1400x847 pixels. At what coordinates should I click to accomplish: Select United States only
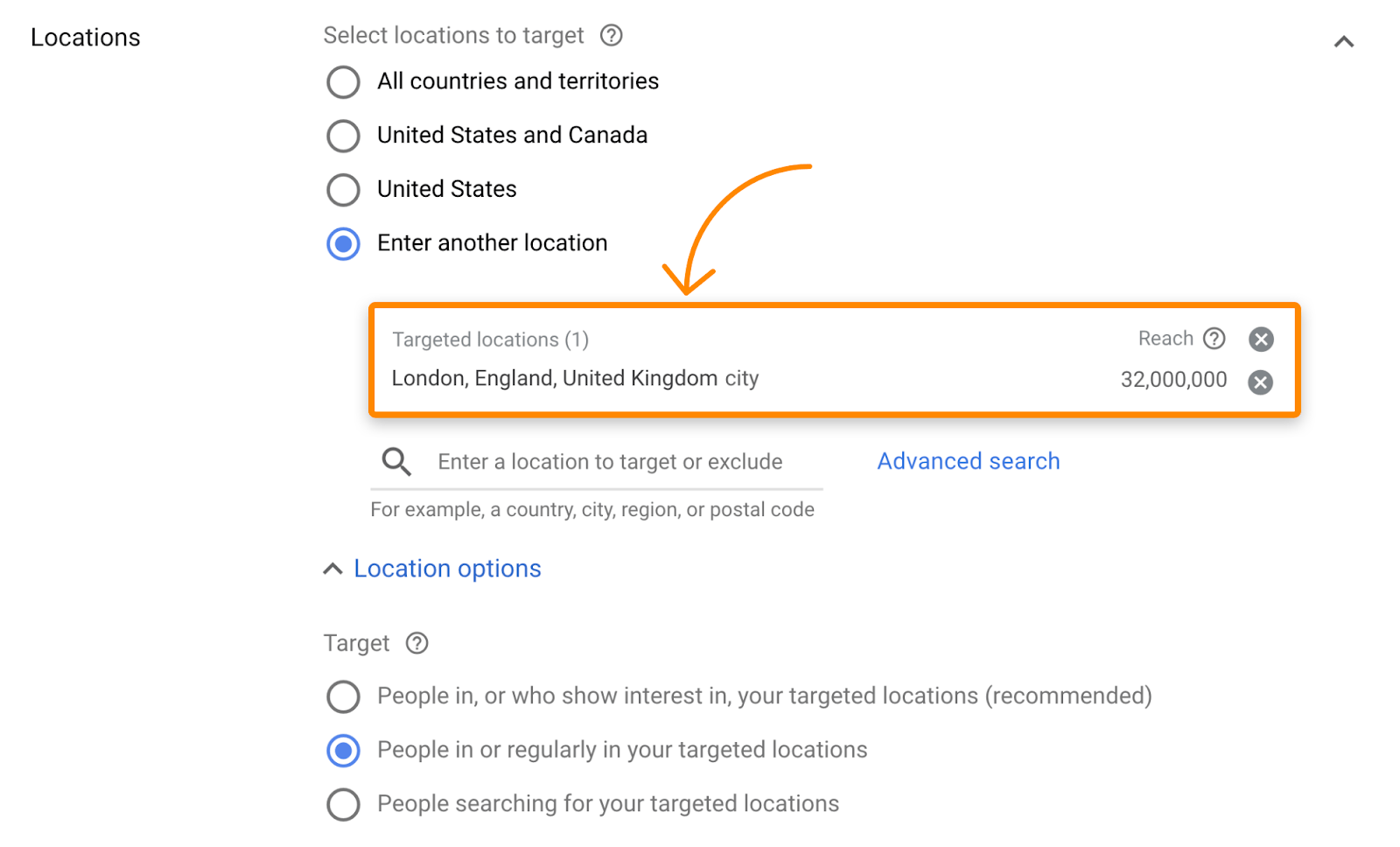pyautogui.click(x=343, y=190)
